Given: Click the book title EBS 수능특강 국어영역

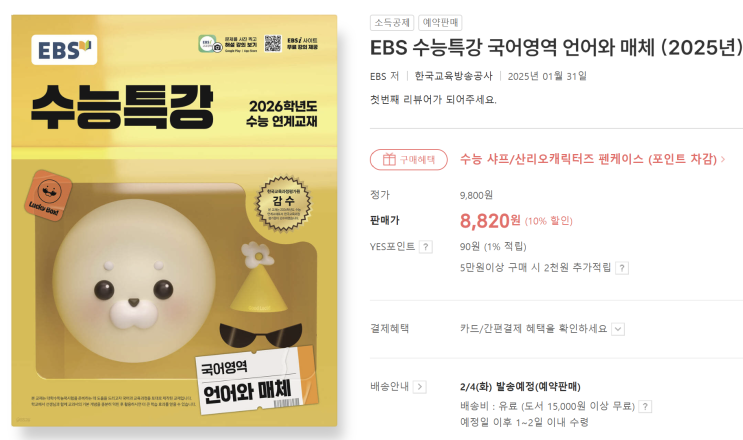Looking at the screenshot, I should pos(556,47).
